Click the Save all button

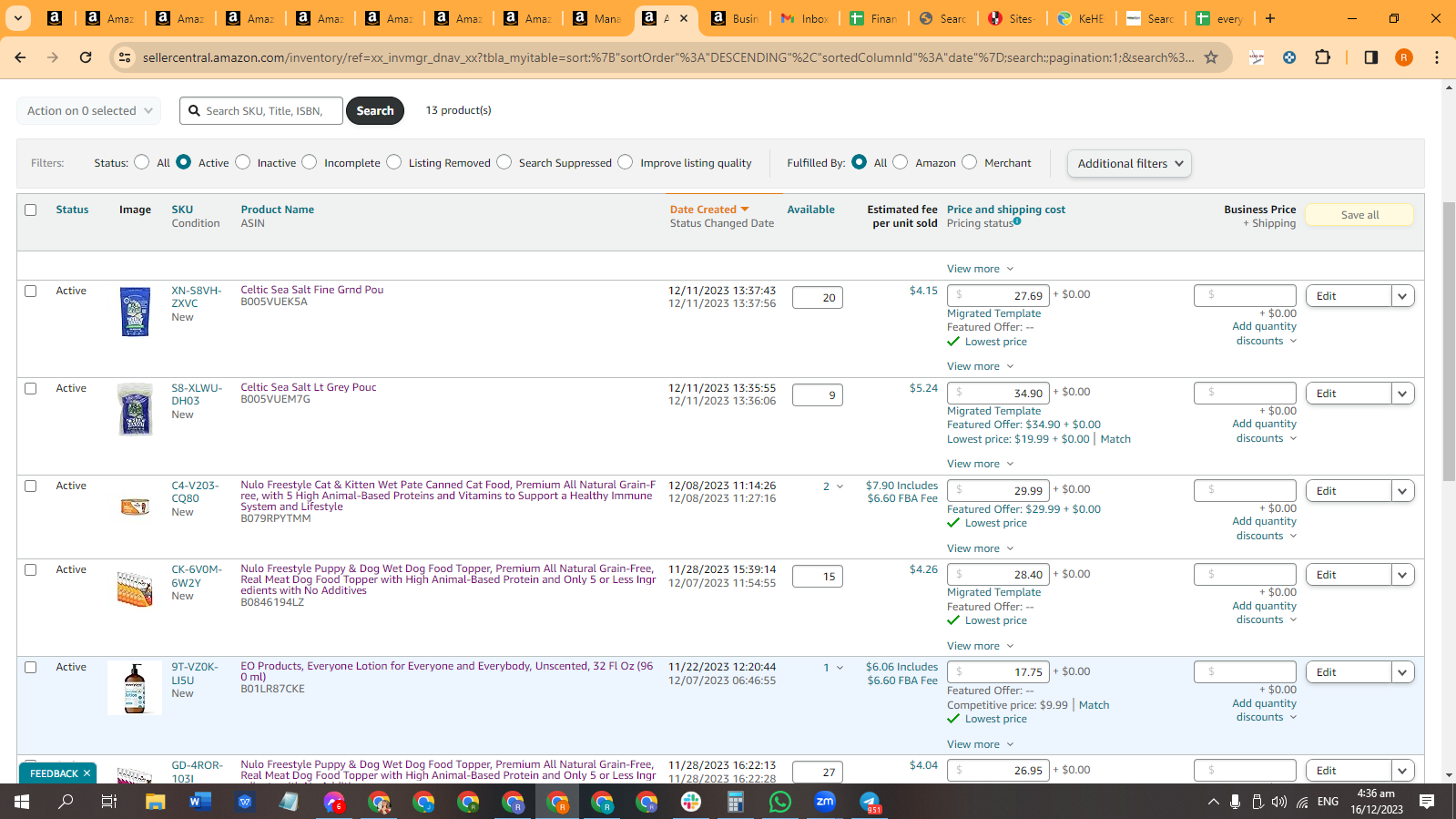click(x=1359, y=215)
